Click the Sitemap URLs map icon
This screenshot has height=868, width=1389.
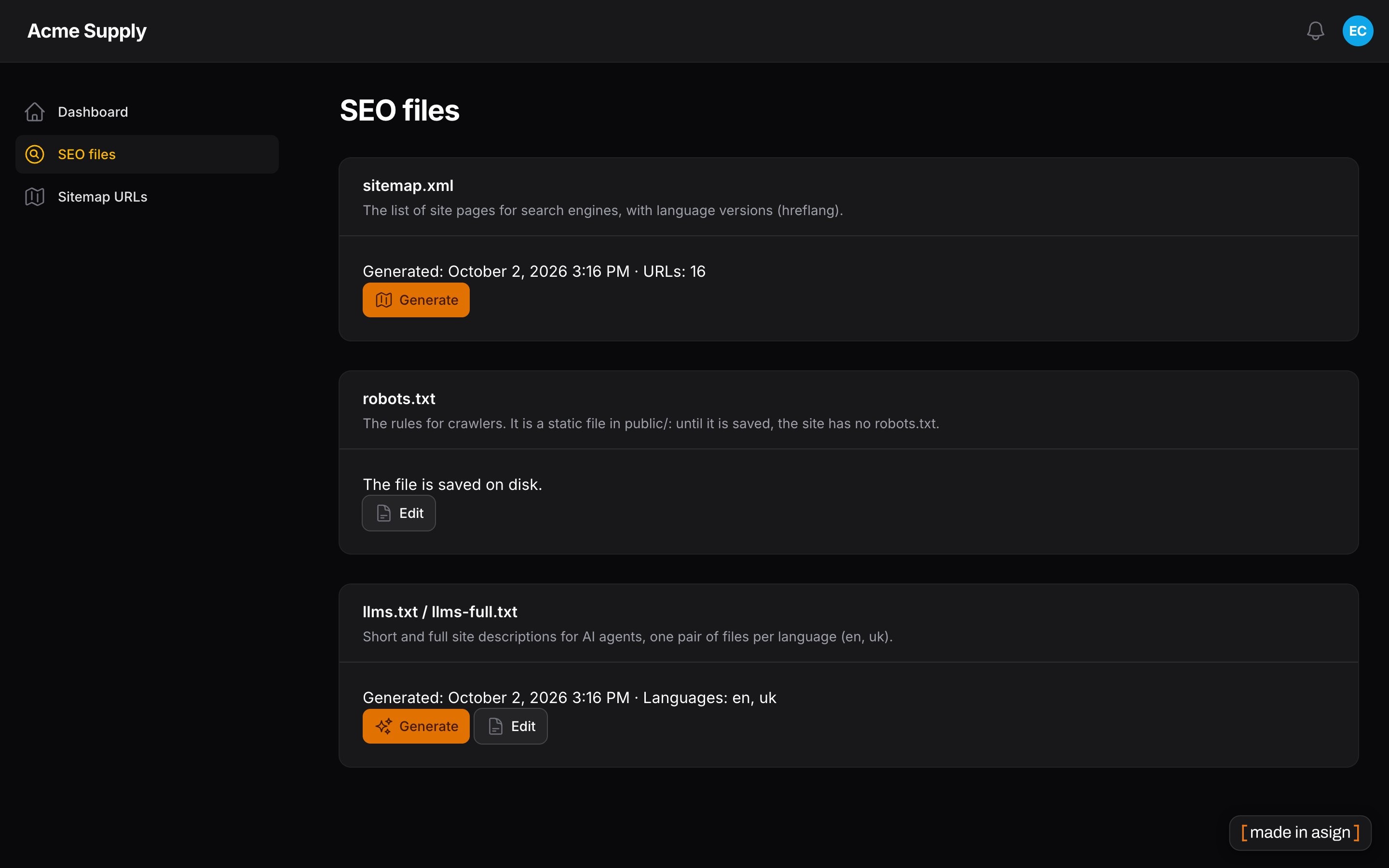(x=35, y=197)
